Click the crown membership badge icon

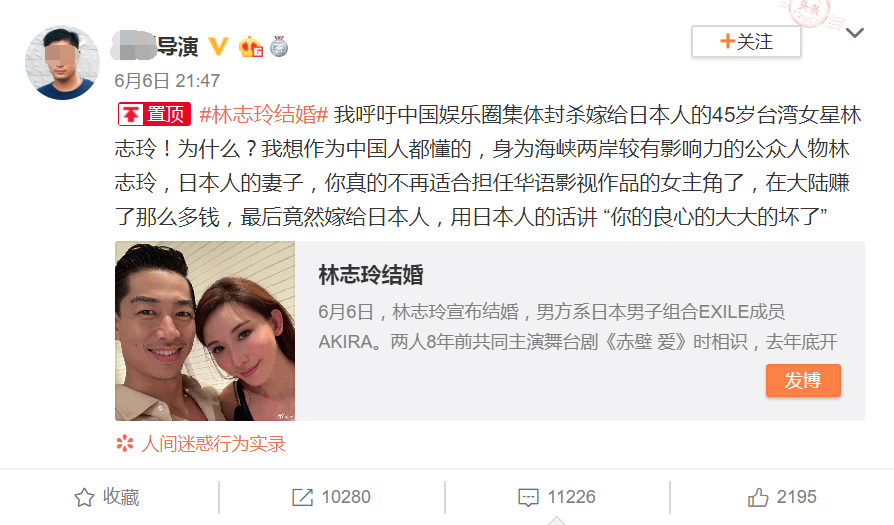click(251, 47)
